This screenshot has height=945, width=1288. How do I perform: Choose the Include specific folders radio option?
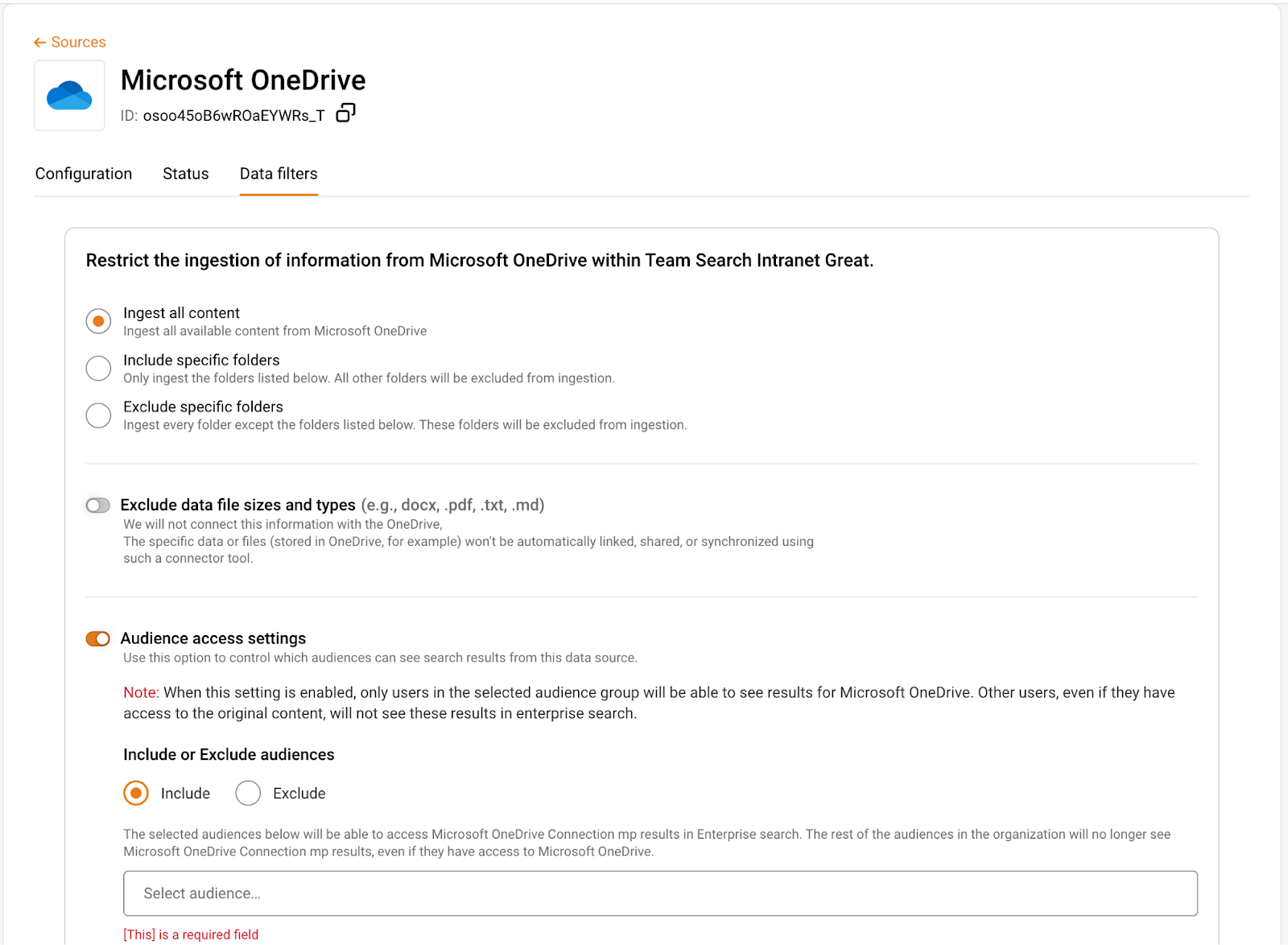tap(98, 368)
